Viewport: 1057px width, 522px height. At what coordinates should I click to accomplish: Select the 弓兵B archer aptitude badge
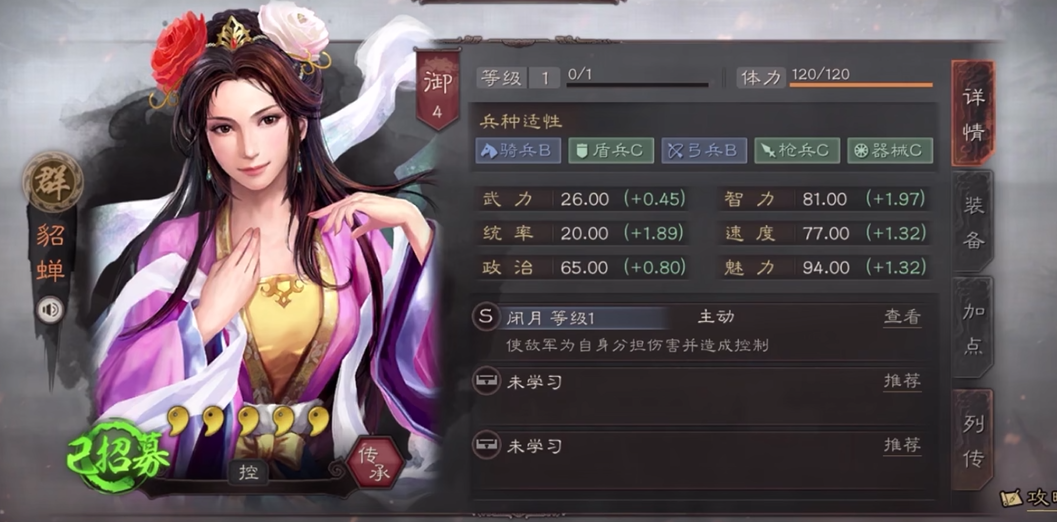pos(704,150)
